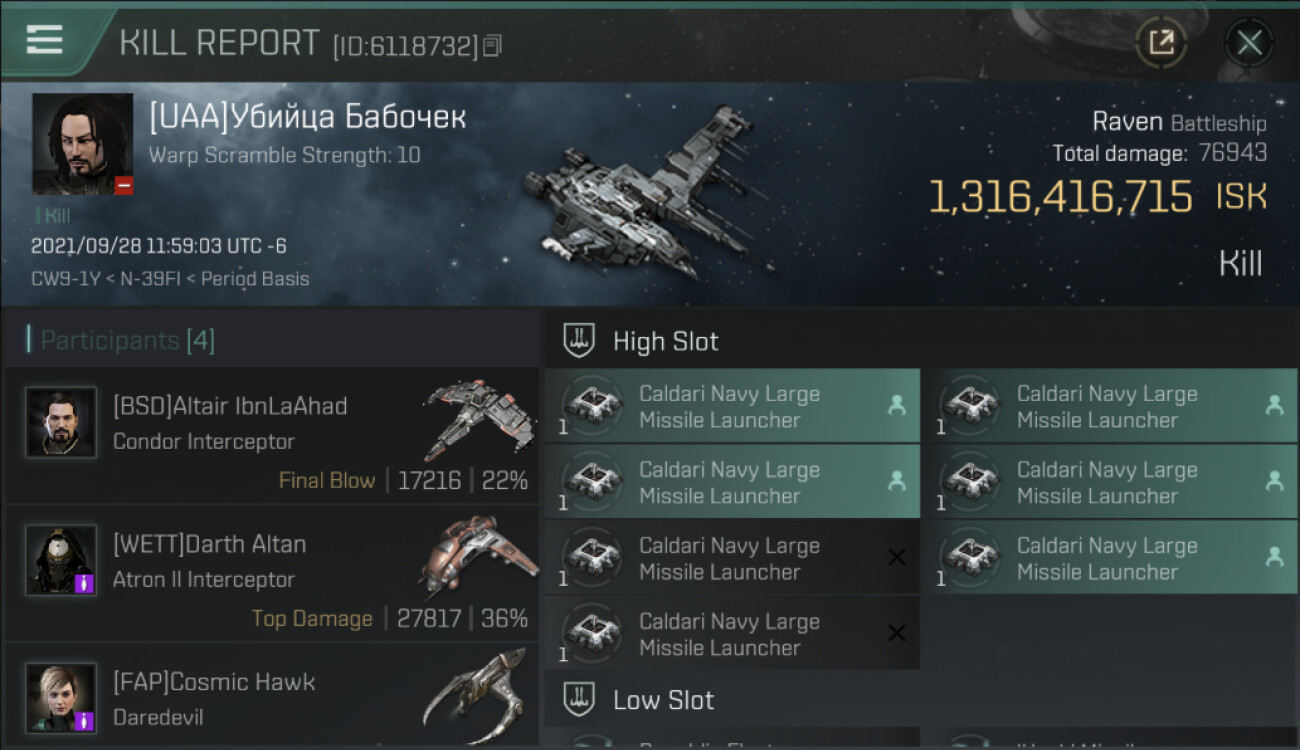This screenshot has height=750, width=1300.
Task: Open Cosmic Hawk's character portrait
Action: (x=61, y=698)
